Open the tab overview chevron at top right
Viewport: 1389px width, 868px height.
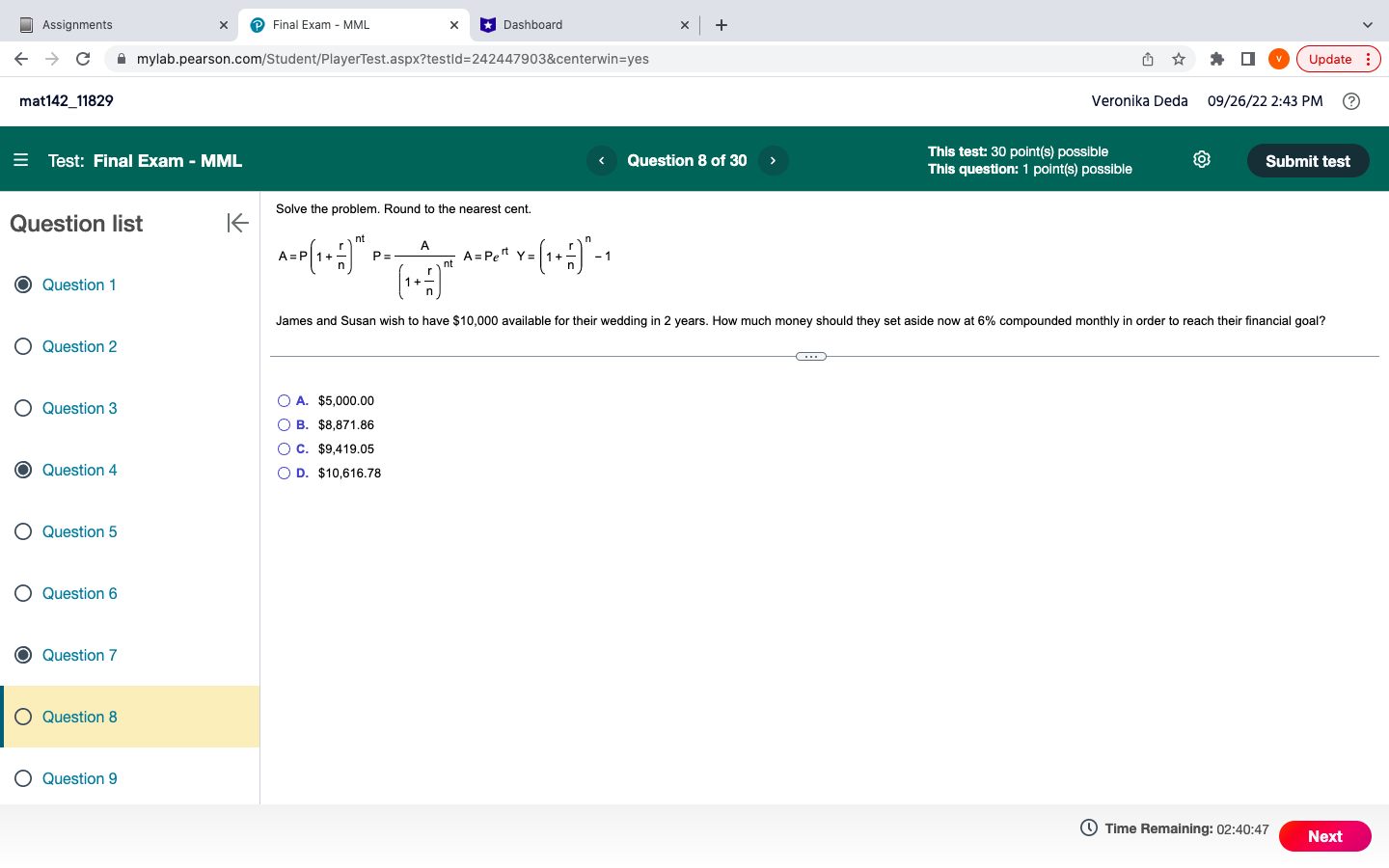click(1367, 24)
